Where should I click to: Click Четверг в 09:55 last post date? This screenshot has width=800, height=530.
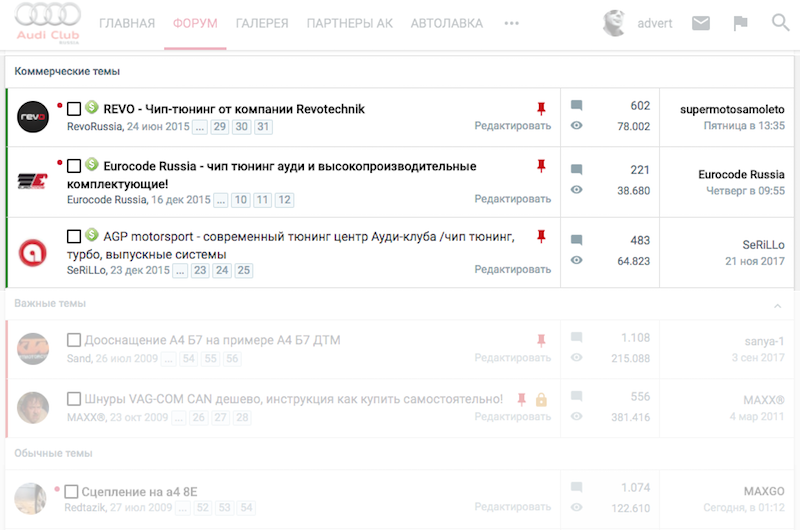pos(745,191)
